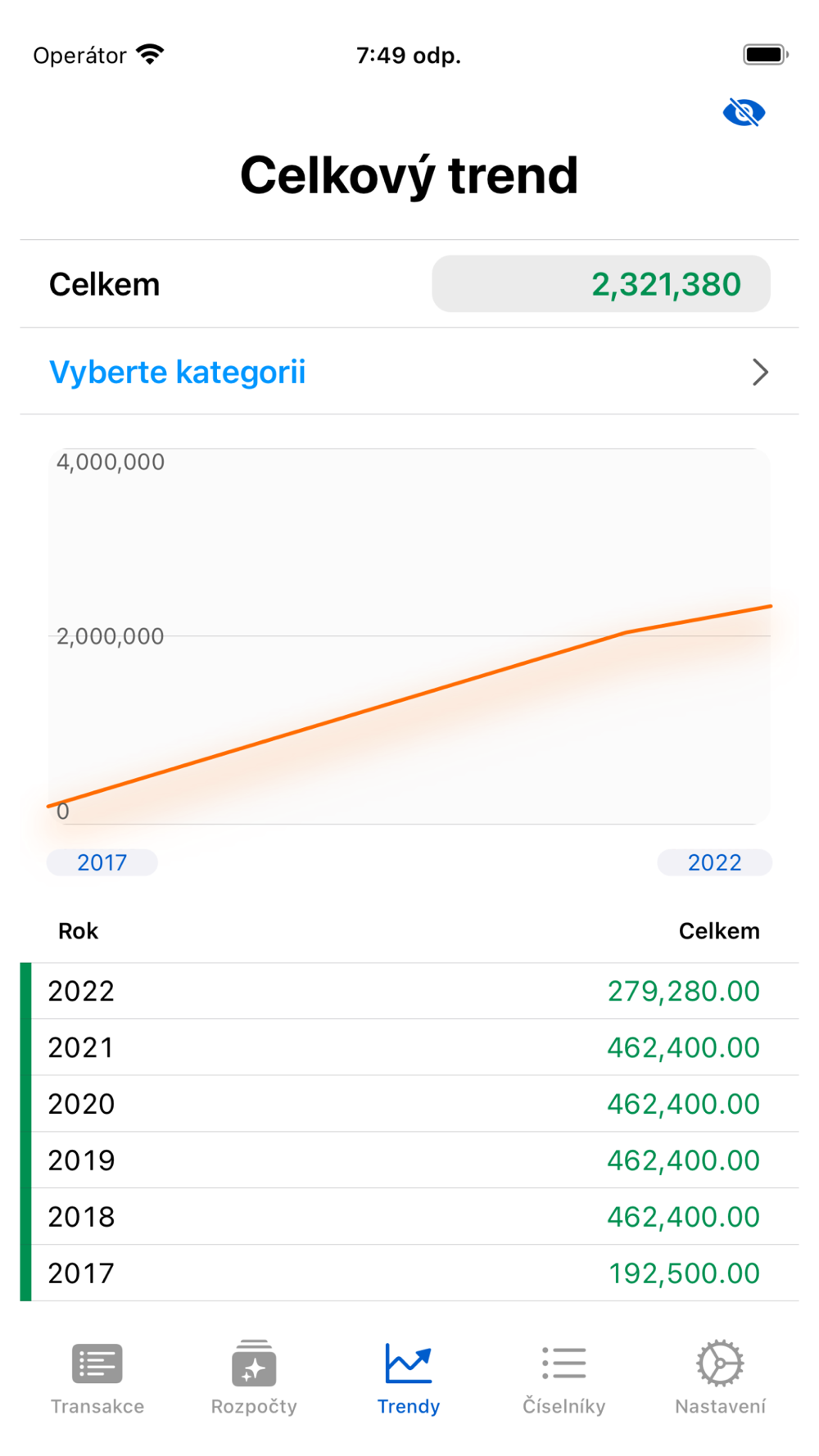Check the Wi-Fi status icon
Image resolution: width=819 pixels, height=1456 pixels.
point(150,55)
